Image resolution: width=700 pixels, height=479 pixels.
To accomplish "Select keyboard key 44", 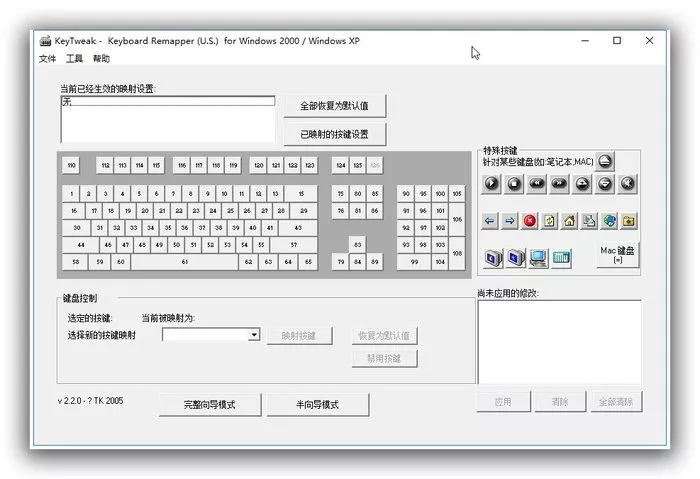I will 81,245.
